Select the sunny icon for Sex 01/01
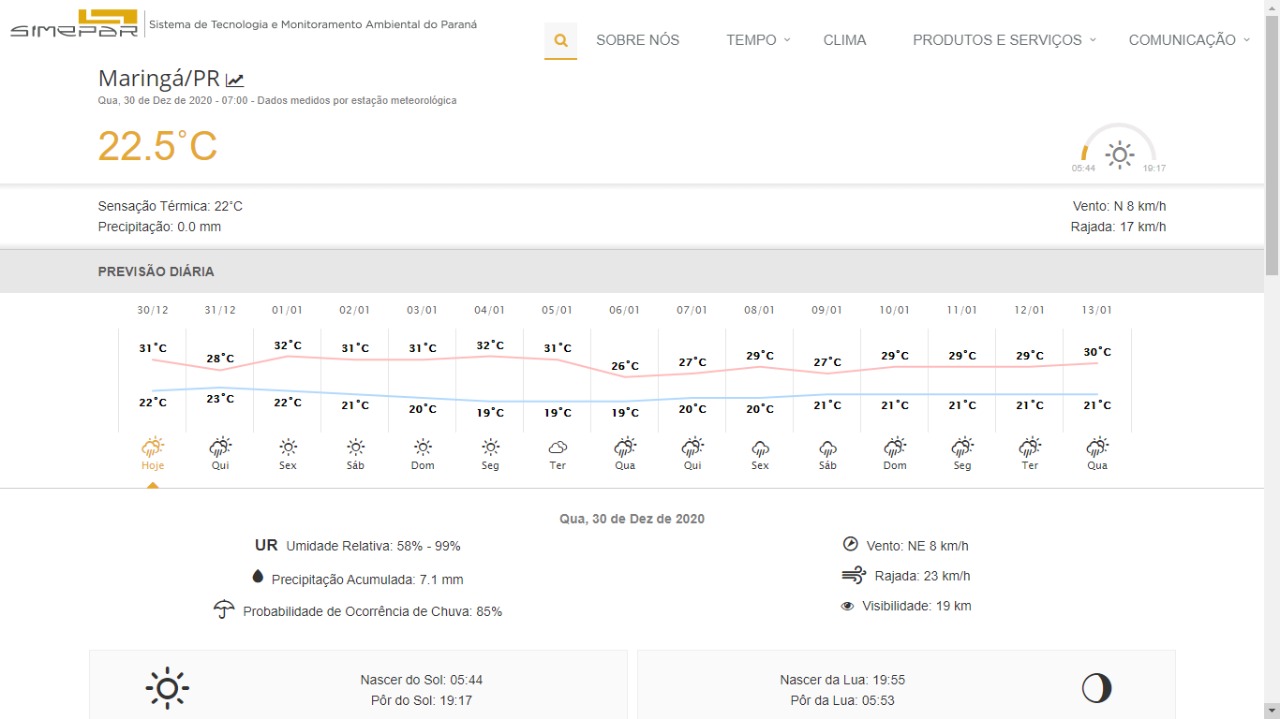This screenshot has width=1280, height=719. coord(288,447)
